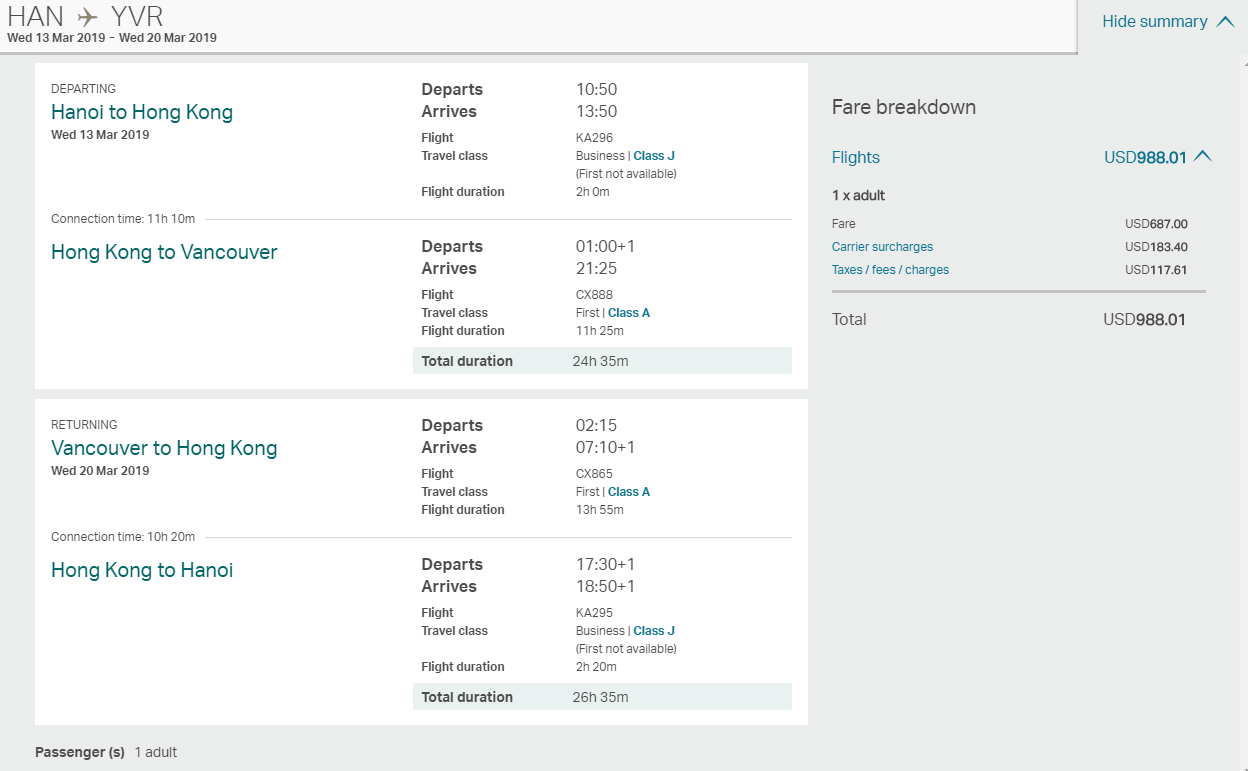
Task: Click the Hide summary chevron icon
Action: pos(1224,21)
